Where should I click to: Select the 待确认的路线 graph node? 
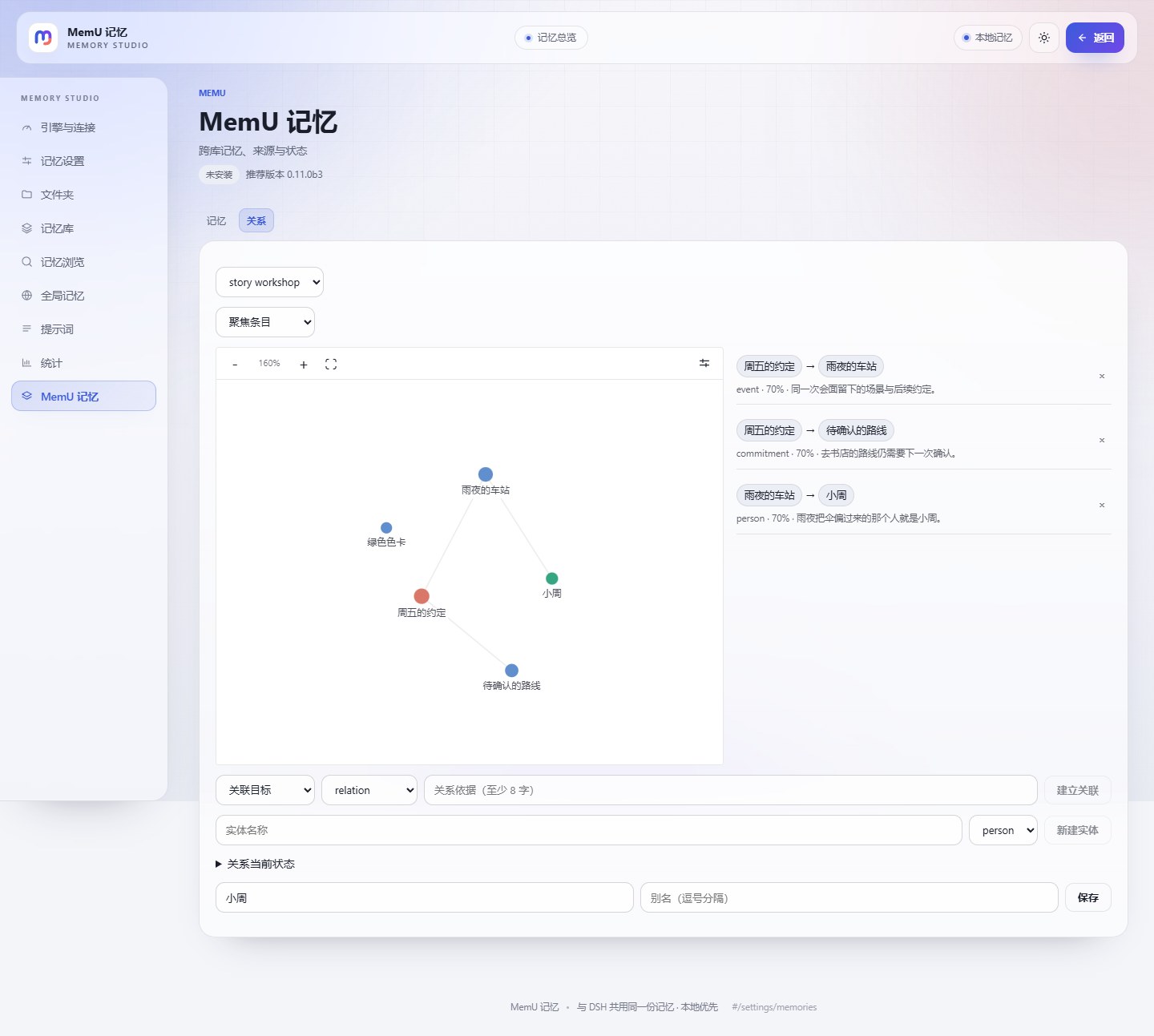[511, 671]
